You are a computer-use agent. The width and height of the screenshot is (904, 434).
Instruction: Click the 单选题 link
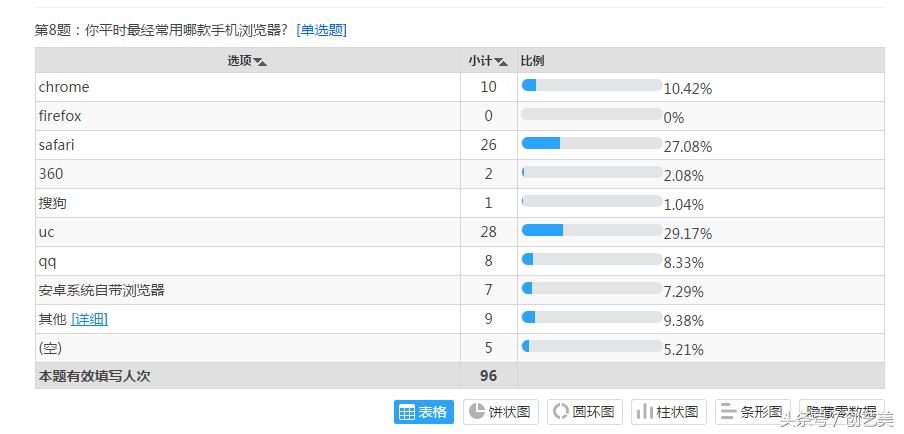[322, 31]
